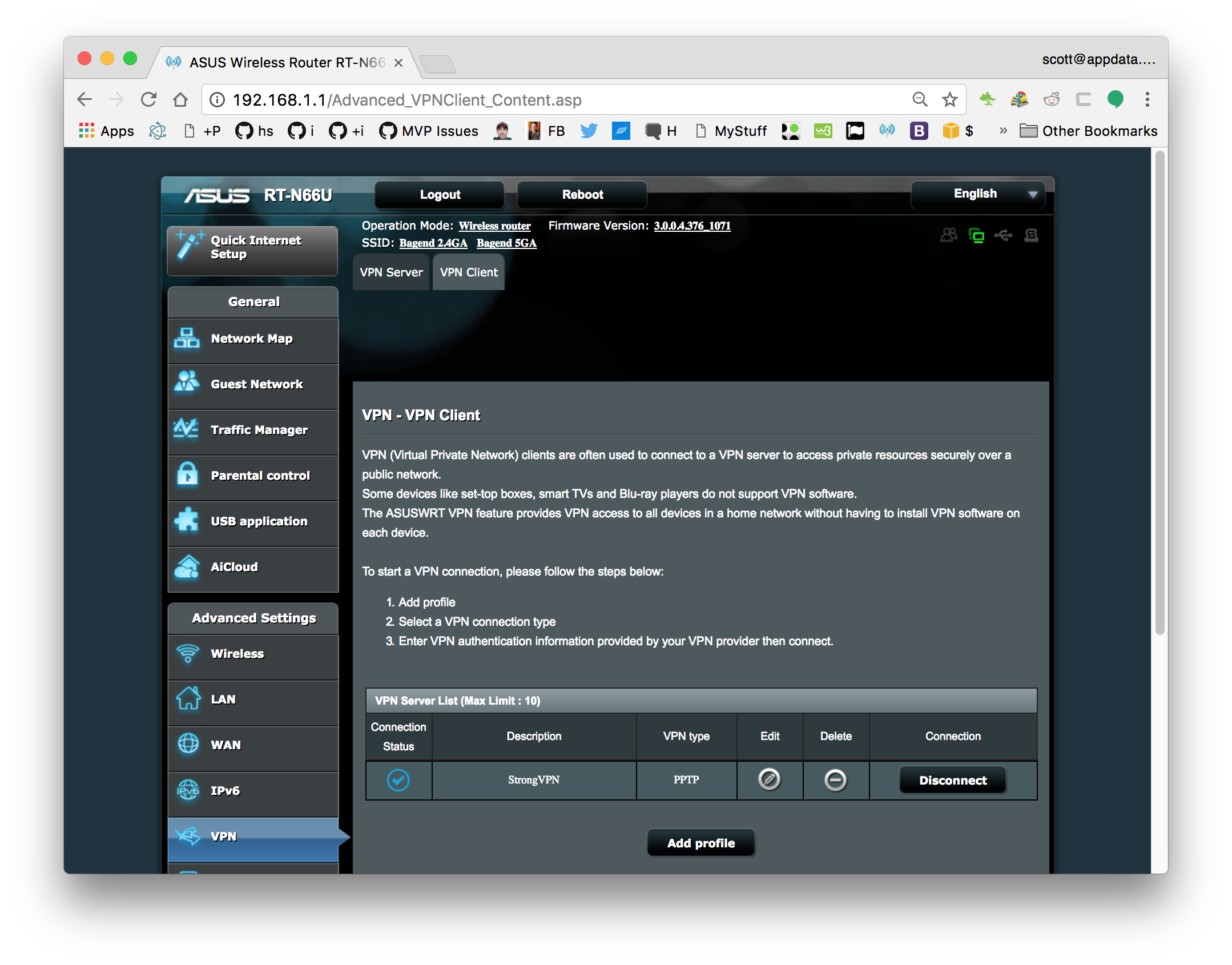This screenshot has height=965, width=1232.
Task: Expand hidden bookmarks overflow chevron
Action: (x=1003, y=131)
